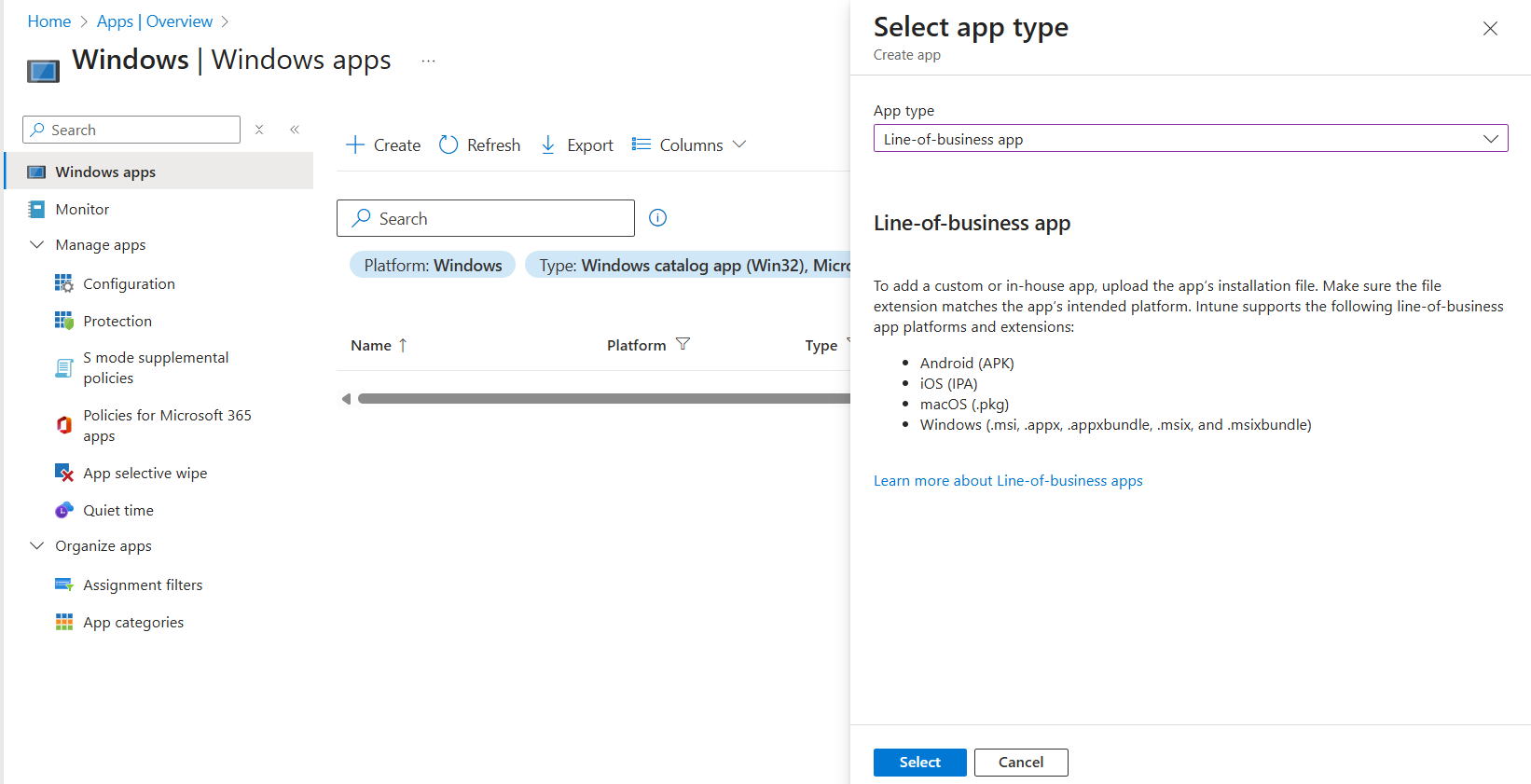
Task: Click the Windows apps sidebar icon
Action: coord(36,172)
